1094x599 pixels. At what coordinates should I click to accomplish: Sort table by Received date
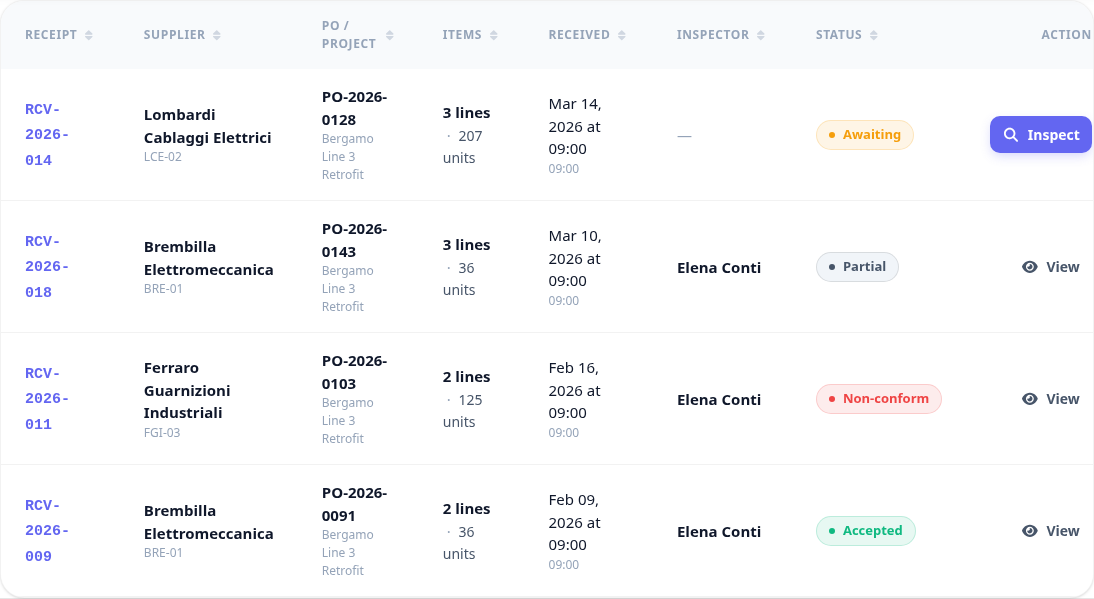click(x=622, y=35)
